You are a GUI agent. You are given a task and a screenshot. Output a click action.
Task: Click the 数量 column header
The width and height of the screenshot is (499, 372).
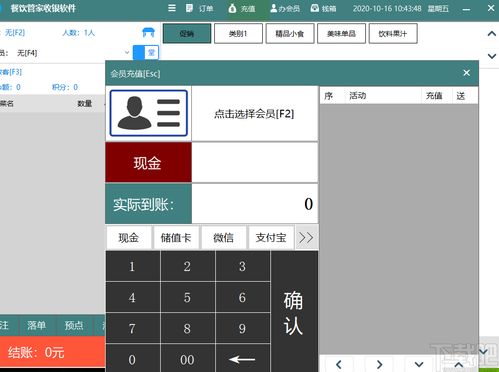(85, 104)
